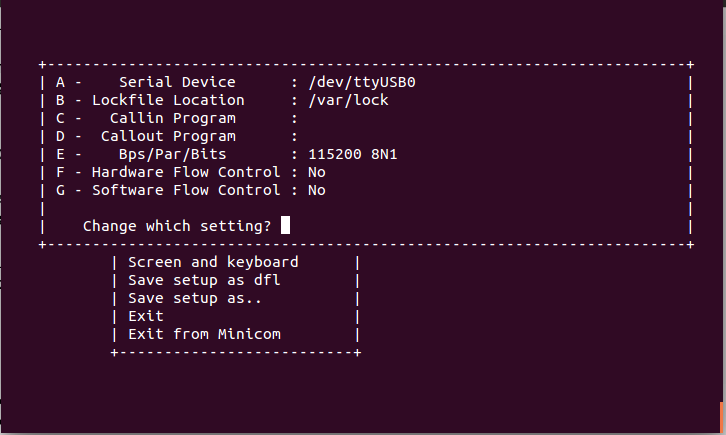Click the Software Flow Control No value
Screen dimensions: 726x435
tap(317, 190)
